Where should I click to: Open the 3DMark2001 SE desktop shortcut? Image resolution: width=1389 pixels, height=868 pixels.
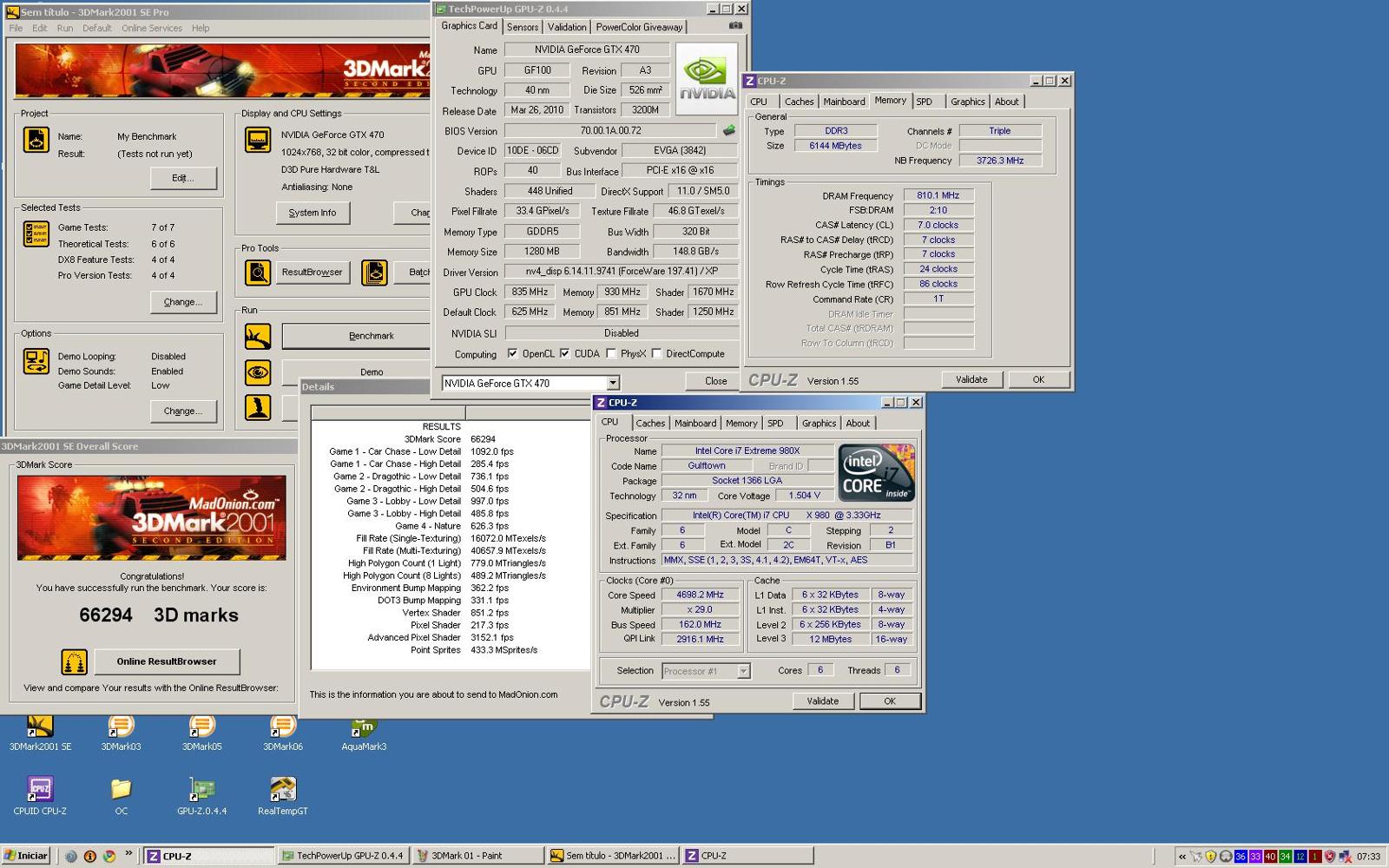[x=40, y=732]
